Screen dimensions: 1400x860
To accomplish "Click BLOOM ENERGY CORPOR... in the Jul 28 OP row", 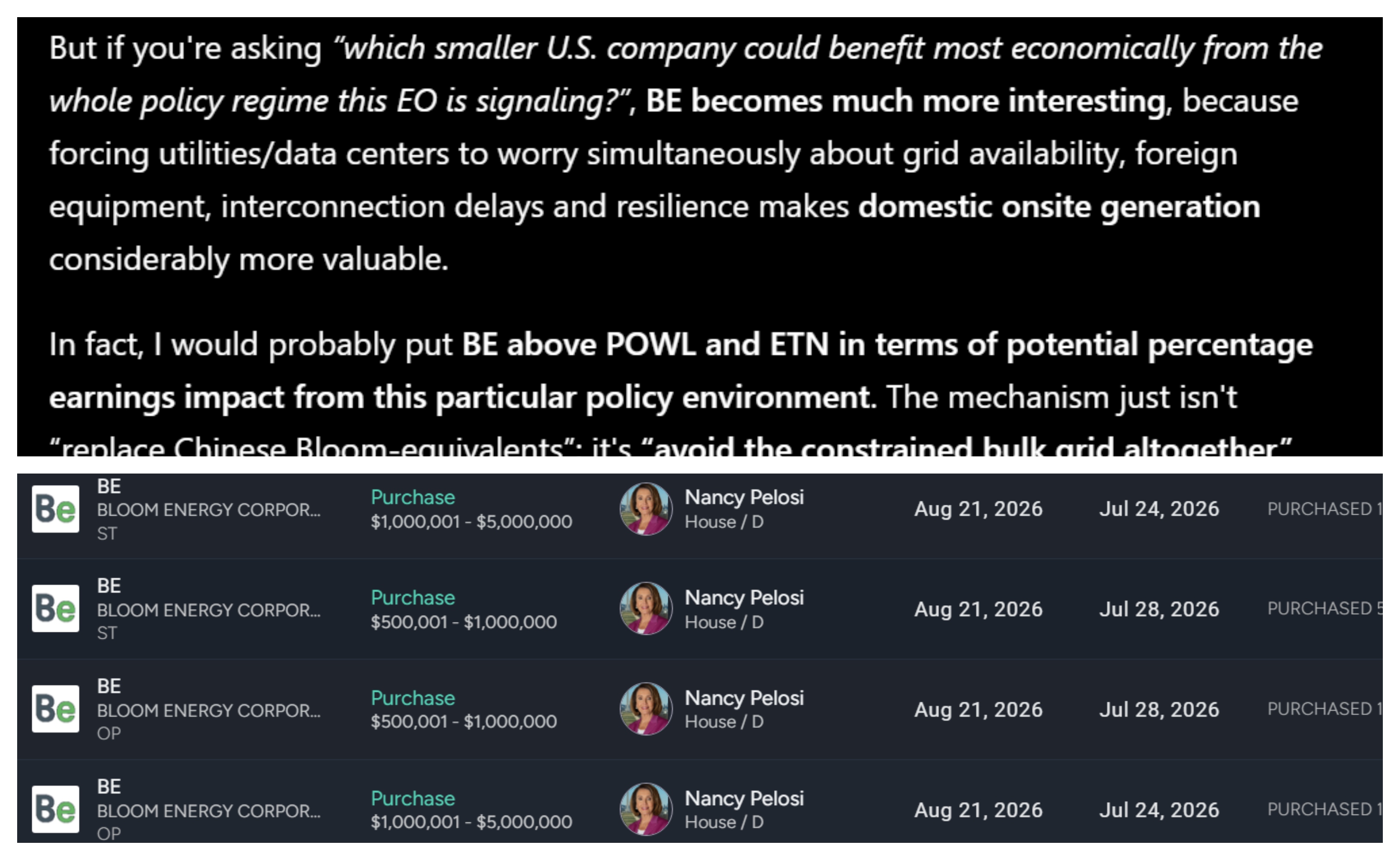I will [x=209, y=710].
